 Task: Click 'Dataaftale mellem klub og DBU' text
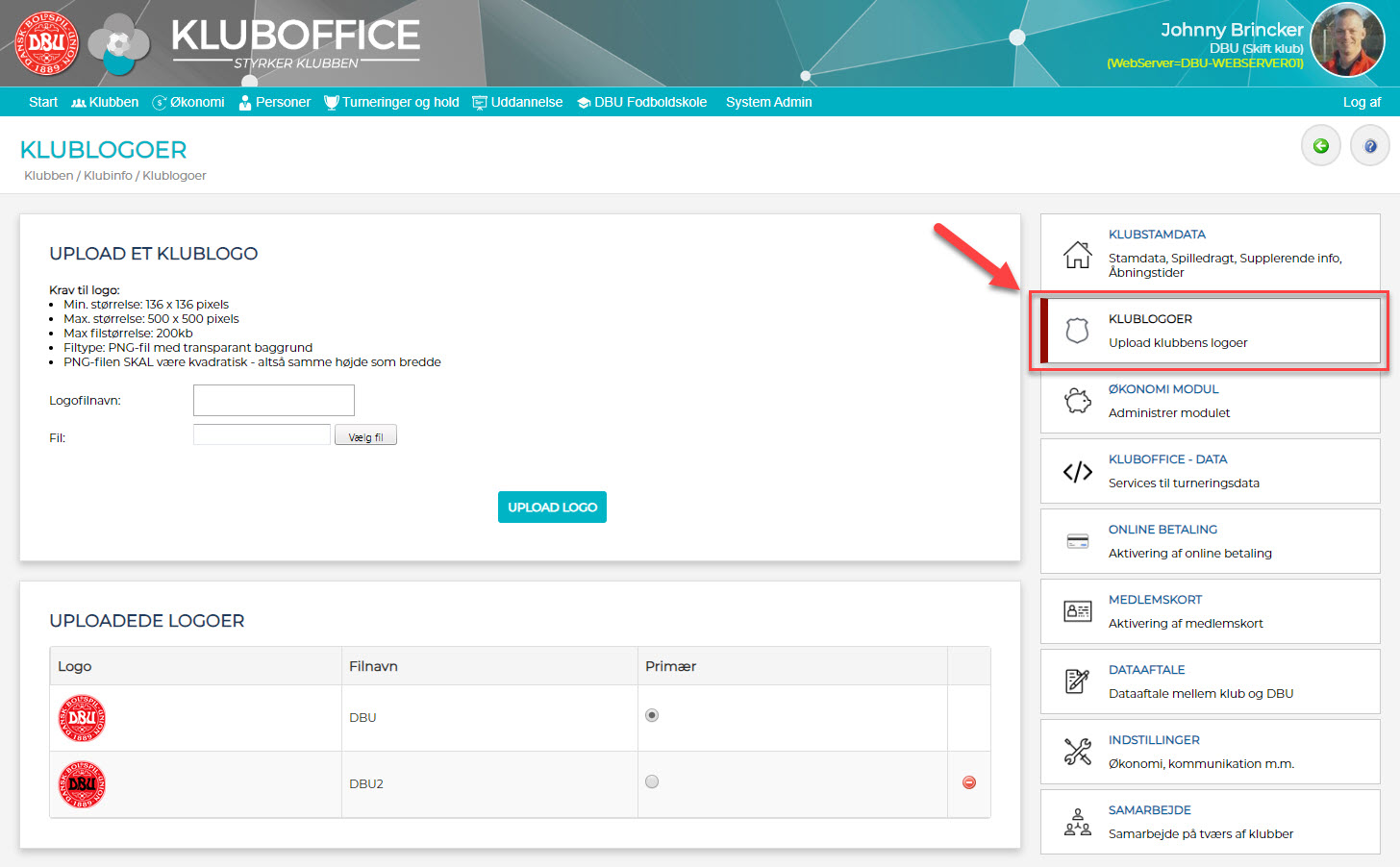(x=1201, y=694)
